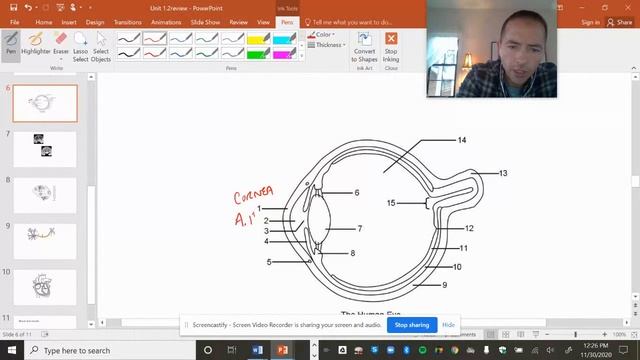The image size is (640, 360).
Task: Click the Hide link in the sharing bar
Action: coord(448,325)
